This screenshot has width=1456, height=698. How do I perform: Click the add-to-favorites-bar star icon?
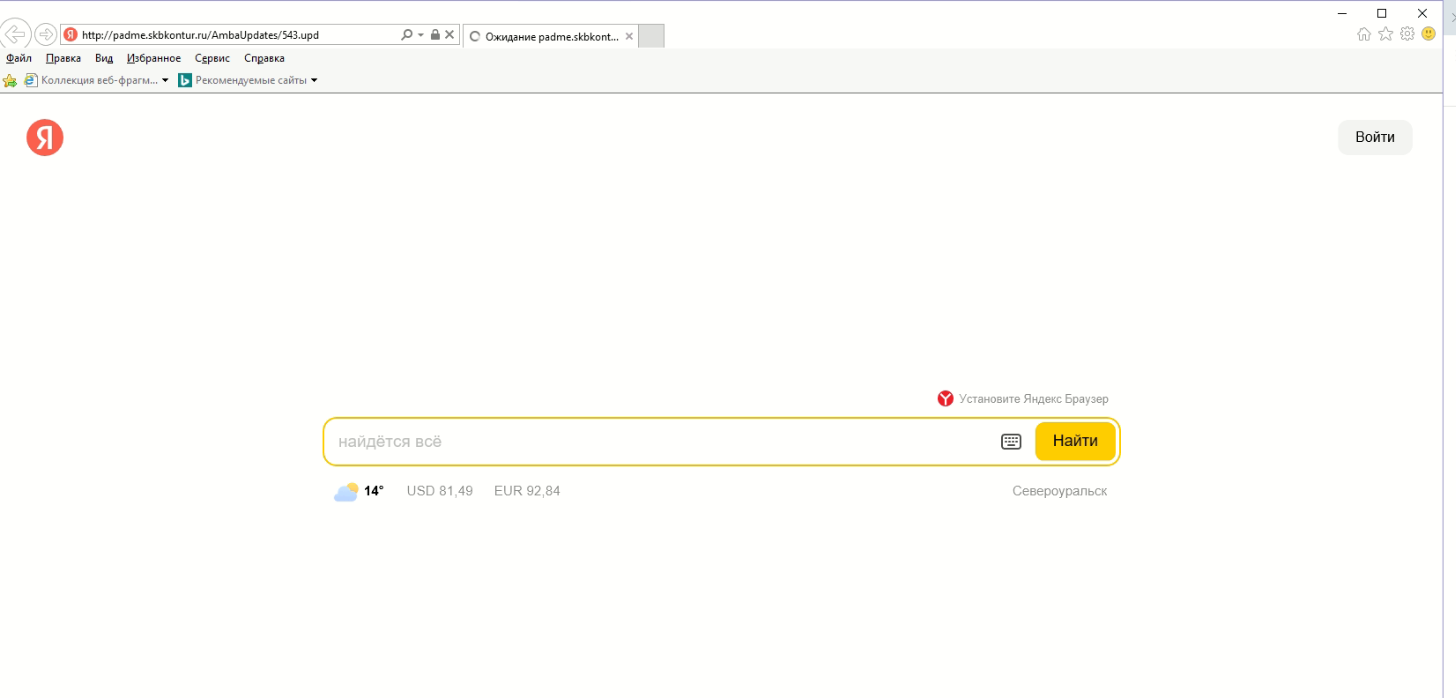[x=10, y=80]
